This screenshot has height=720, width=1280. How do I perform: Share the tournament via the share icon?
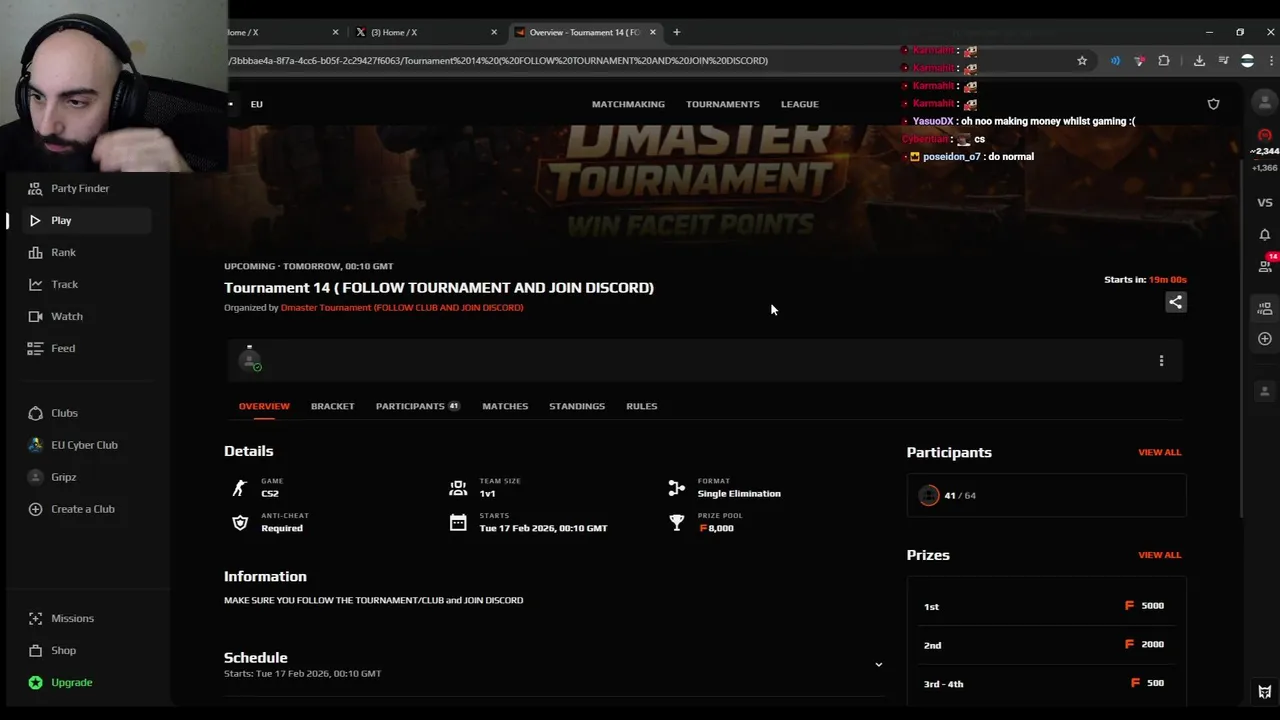point(1176,302)
